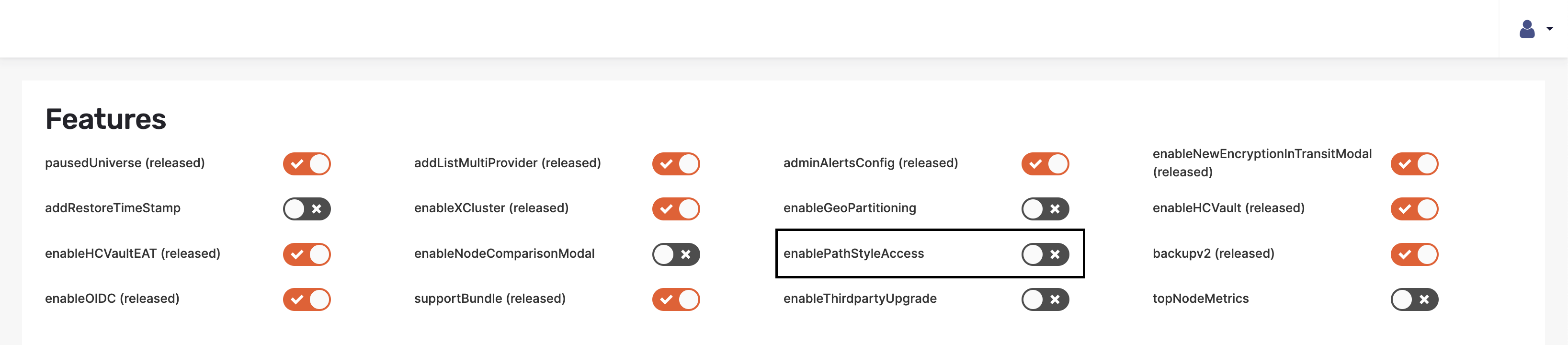Turn off the backupv2 toggle
Image resolution: width=1568 pixels, height=345 pixels.
tap(1415, 254)
